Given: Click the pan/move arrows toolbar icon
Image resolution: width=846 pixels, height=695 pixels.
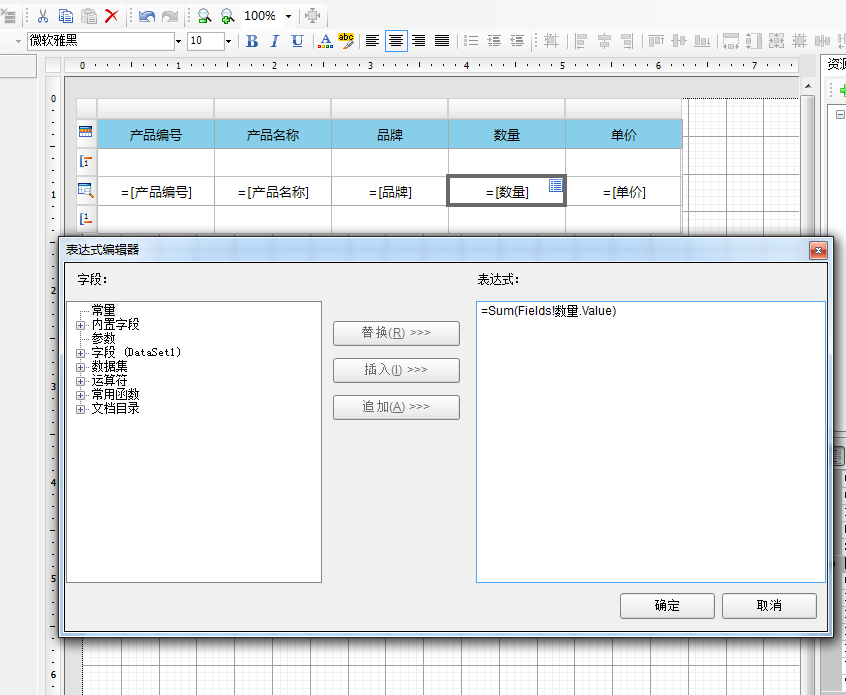Looking at the screenshot, I should click(312, 16).
